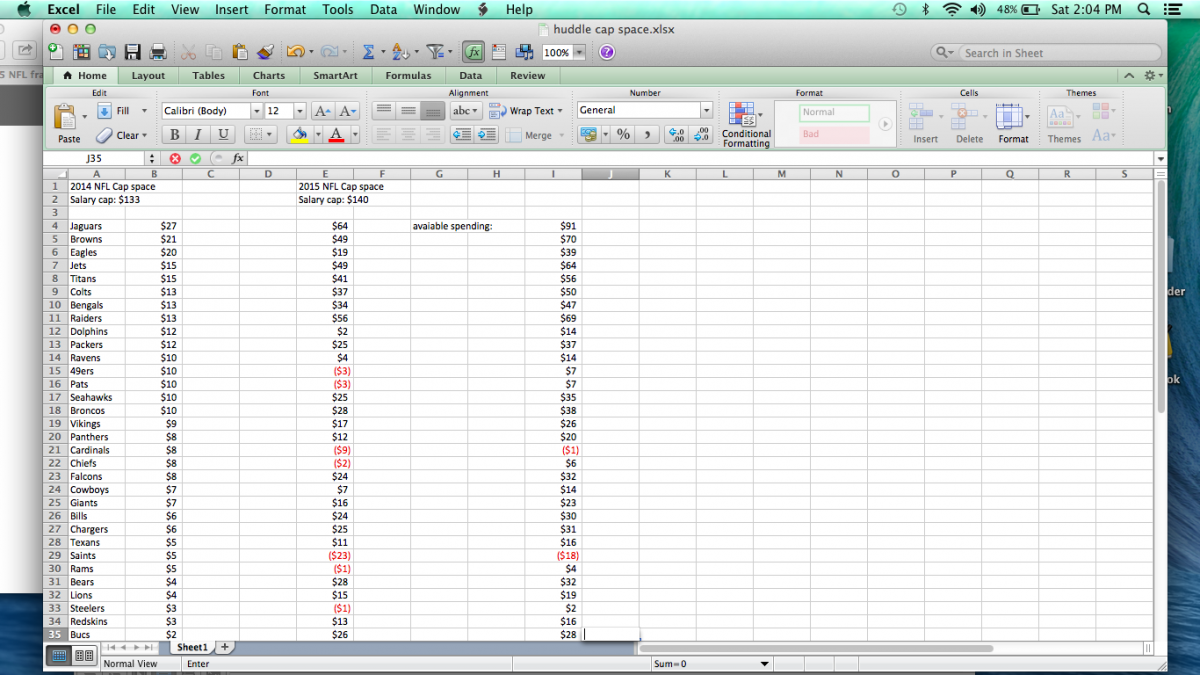Image resolution: width=1200 pixels, height=675 pixels.
Task: Click the Name Box showing J35
Action: (95, 158)
